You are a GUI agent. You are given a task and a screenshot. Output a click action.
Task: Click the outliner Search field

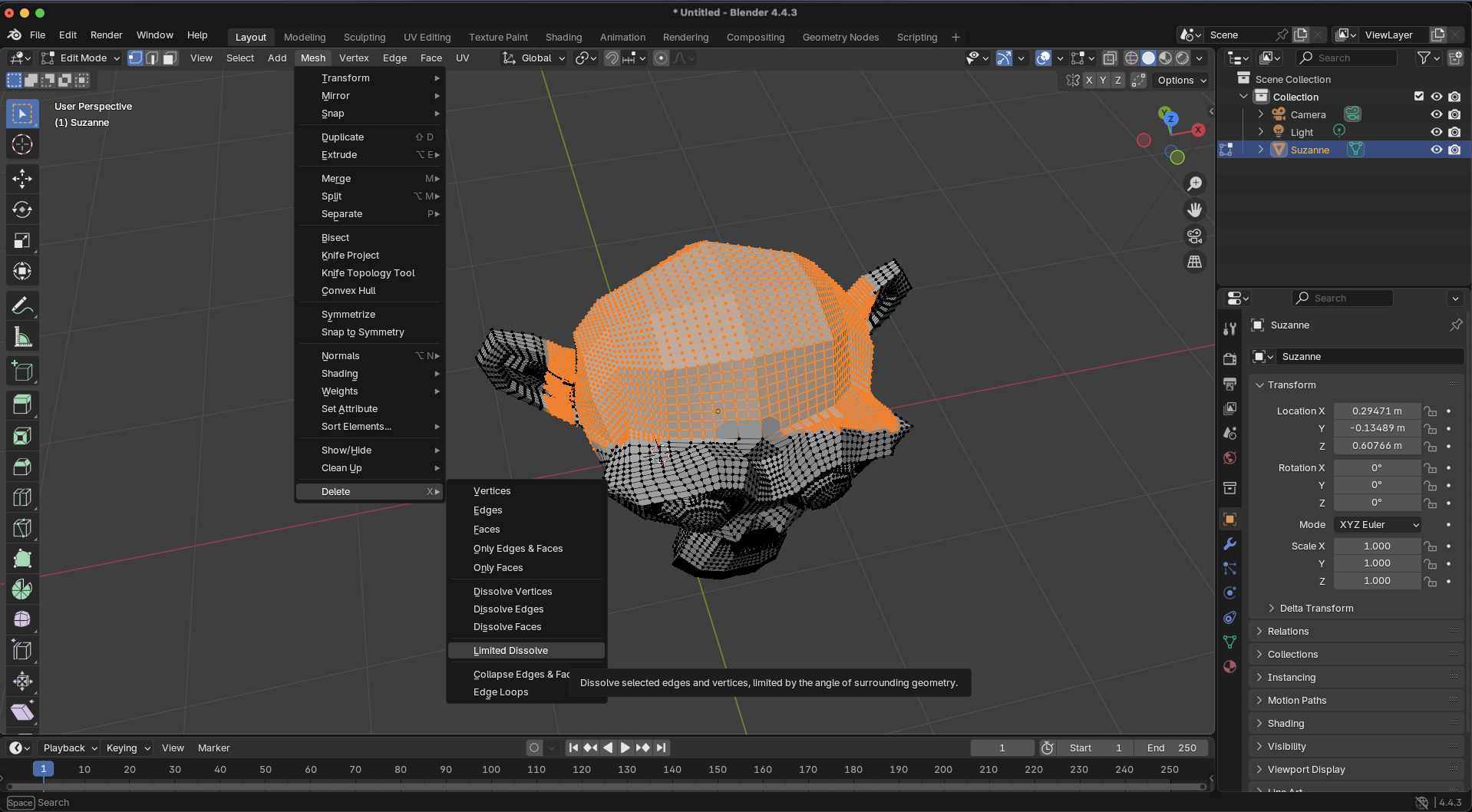coord(1347,58)
